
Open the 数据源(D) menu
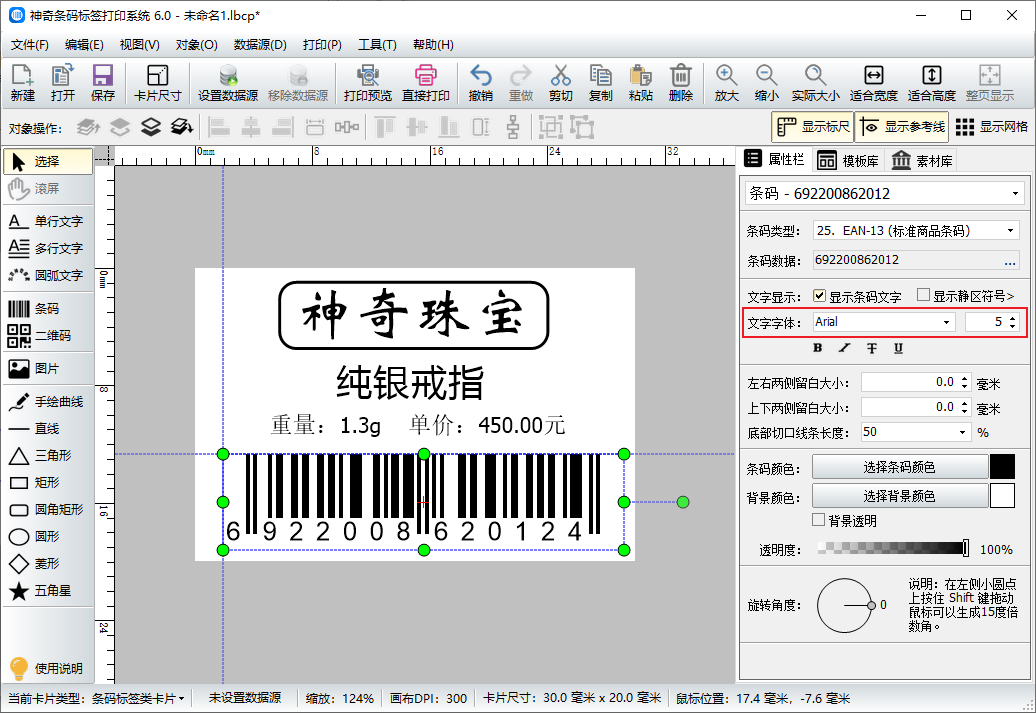[x=260, y=45]
